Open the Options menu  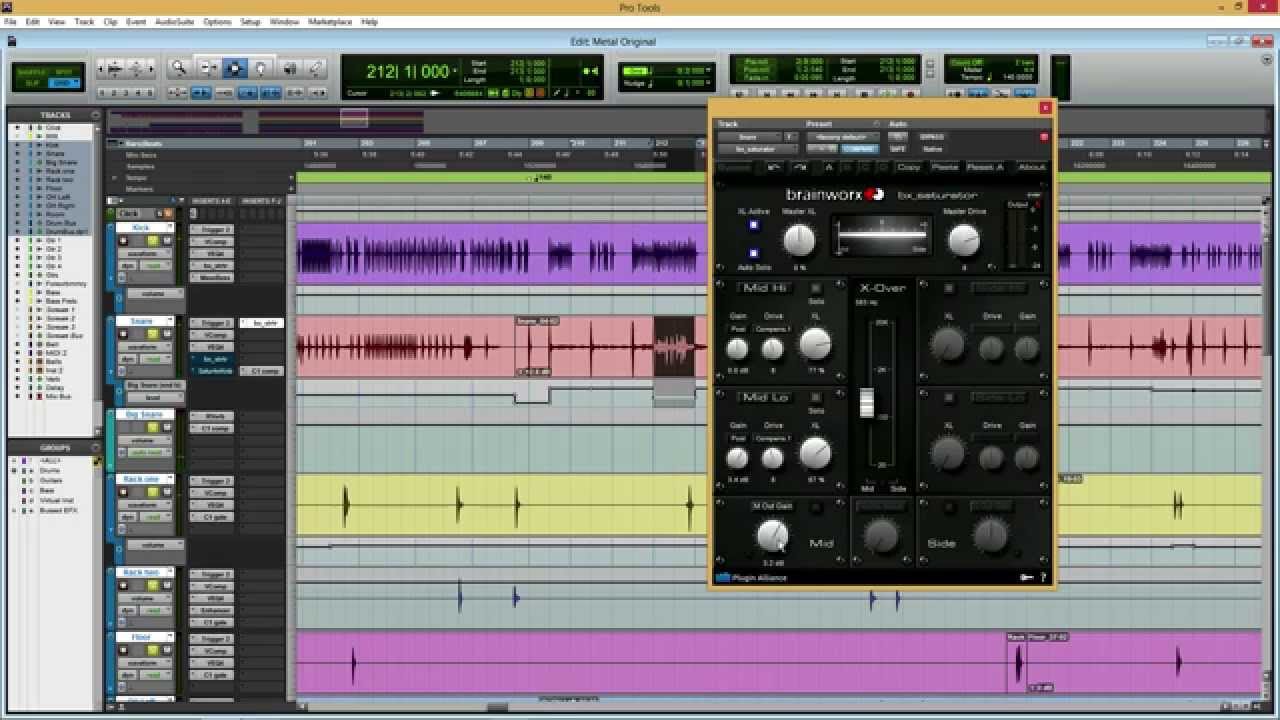(217, 21)
